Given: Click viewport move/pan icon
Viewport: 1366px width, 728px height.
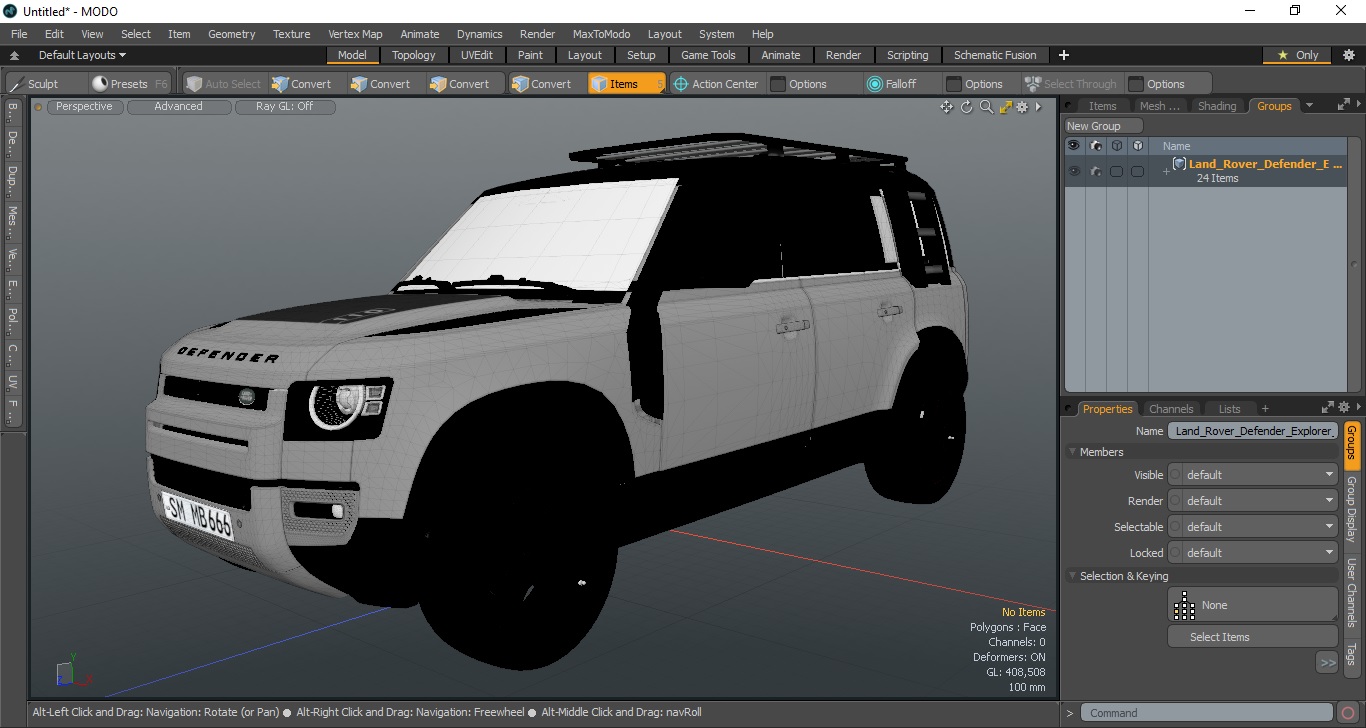Looking at the screenshot, I should pos(946,107).
